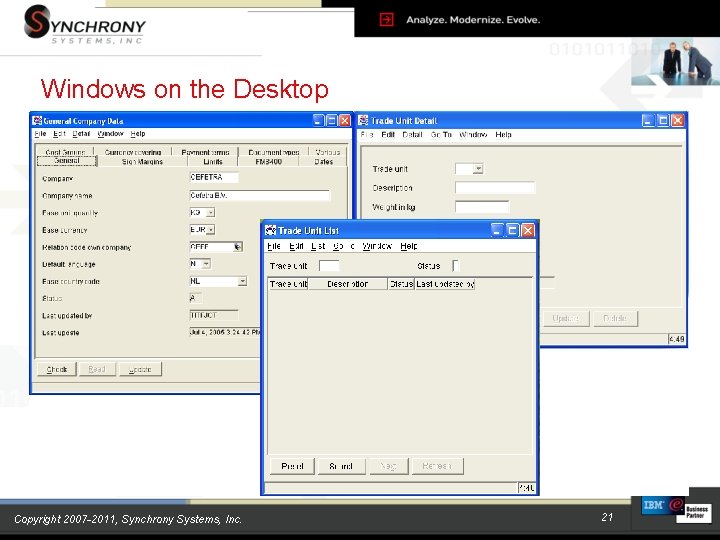This screenshot has height=540, width=720.
Task: Click Trade Unit List window title icon
Action: tap(271, 230)
